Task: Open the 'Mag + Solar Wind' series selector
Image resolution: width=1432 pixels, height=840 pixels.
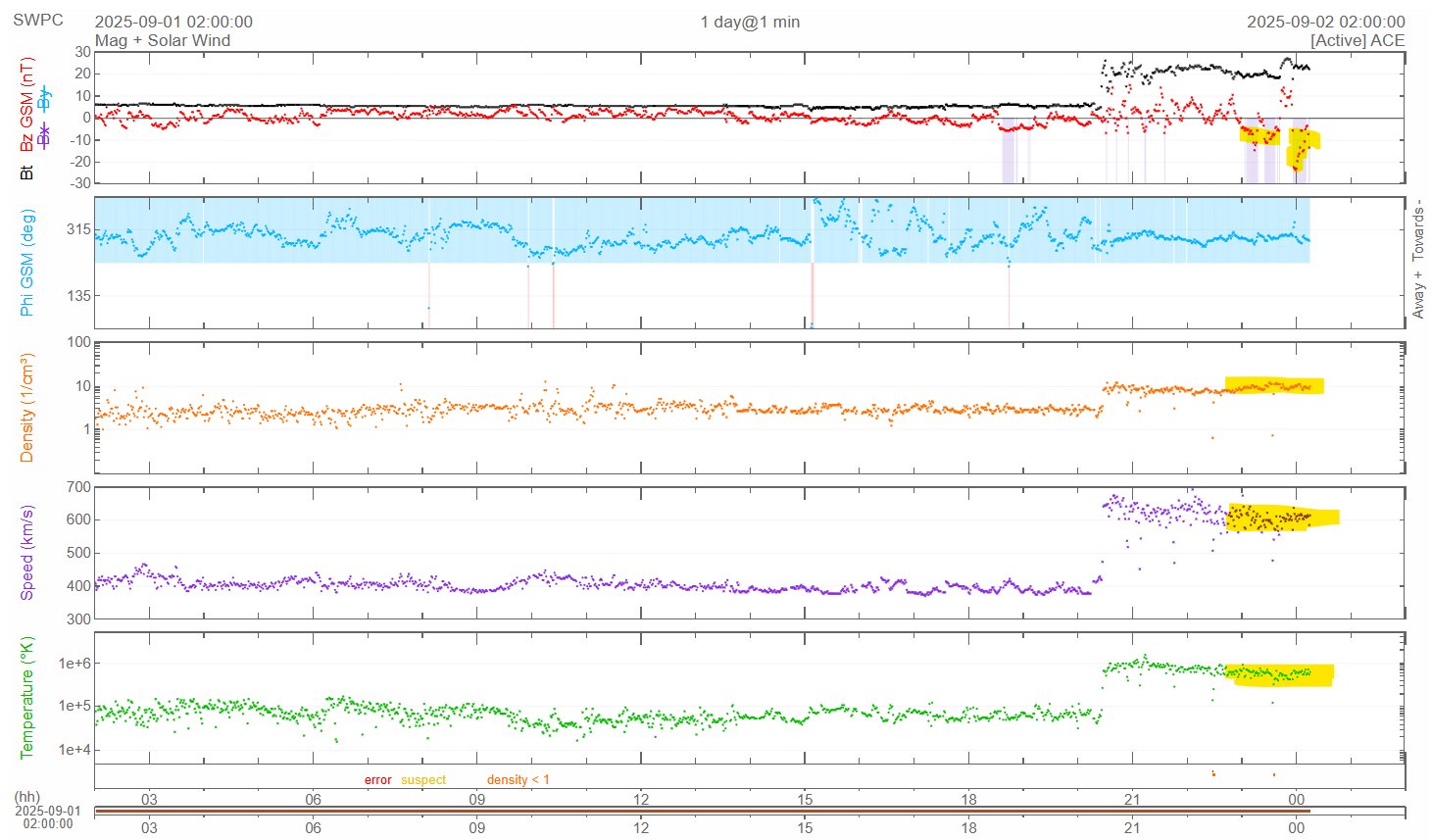Action: pyautogui.click(x=163, y=40)
